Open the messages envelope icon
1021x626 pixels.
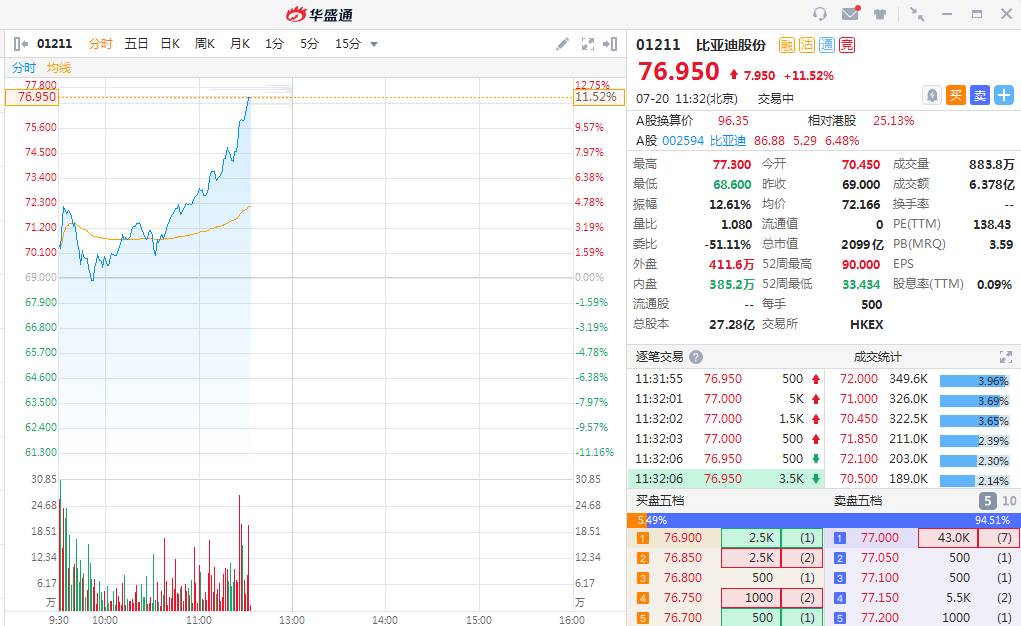pyautogui.click(x=850, y=14)
